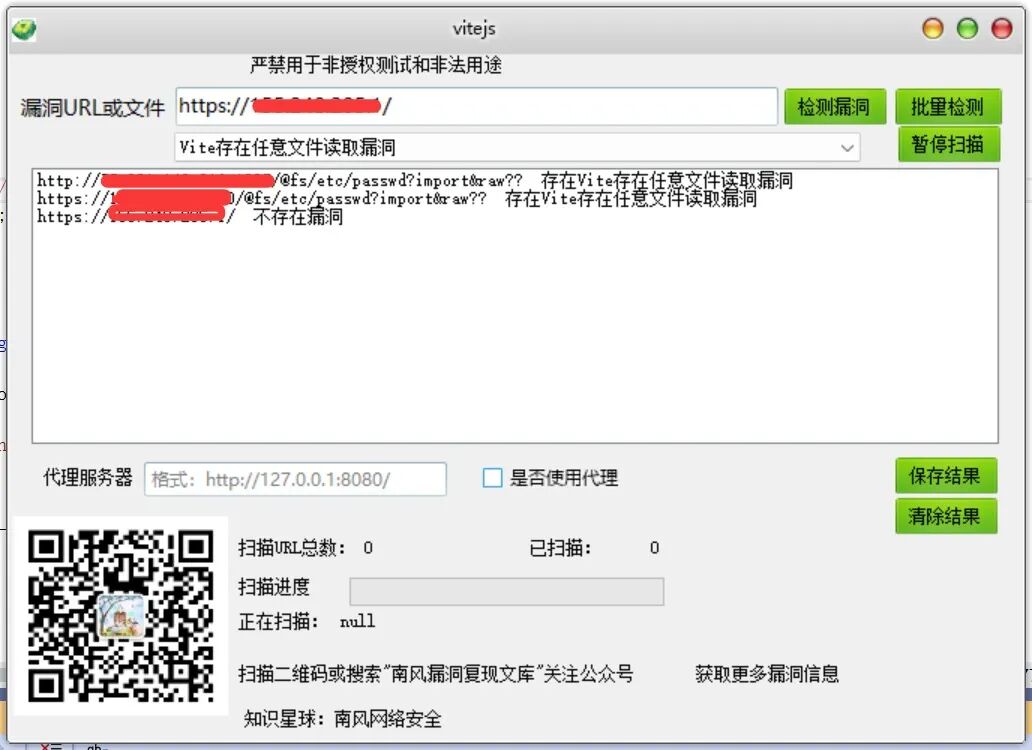
Task: Focus the 漏洞URL或文件 input field
Action: (477, 106)
